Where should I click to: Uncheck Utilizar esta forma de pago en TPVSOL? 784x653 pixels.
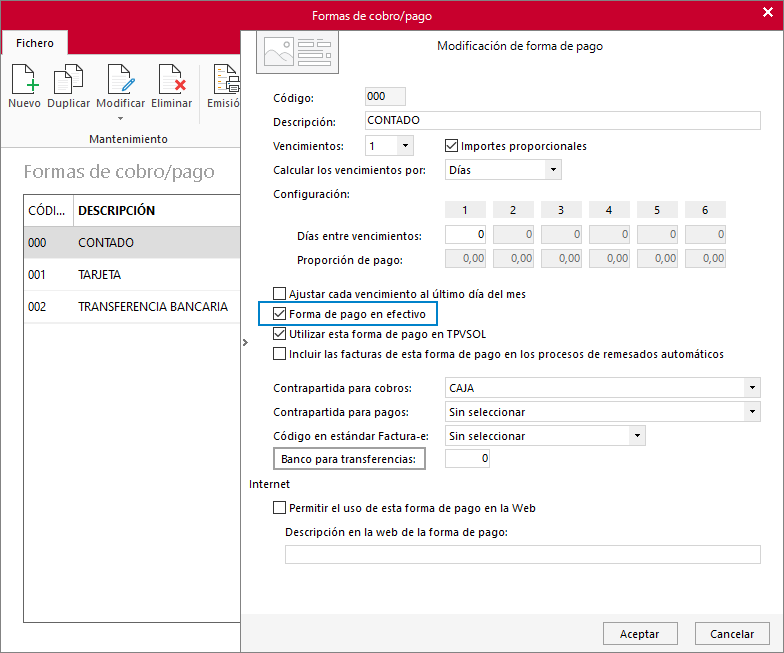pyautogui.click(x=280, y=334)
